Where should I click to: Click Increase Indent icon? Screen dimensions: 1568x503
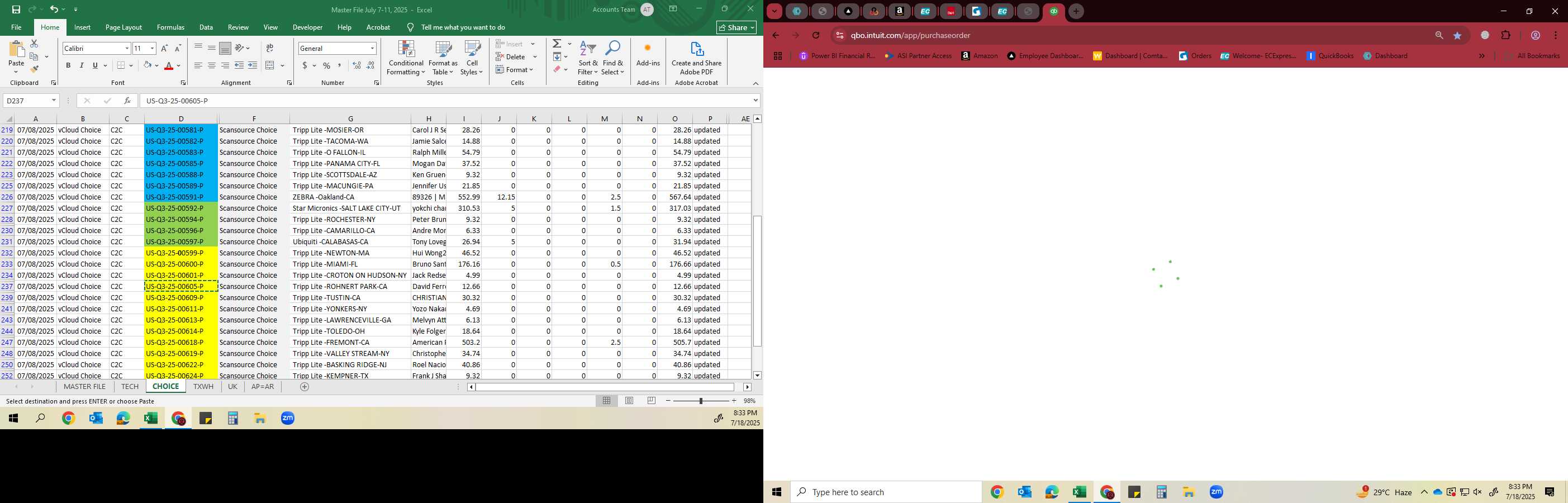pyautogui.click(x=253, y=66)
